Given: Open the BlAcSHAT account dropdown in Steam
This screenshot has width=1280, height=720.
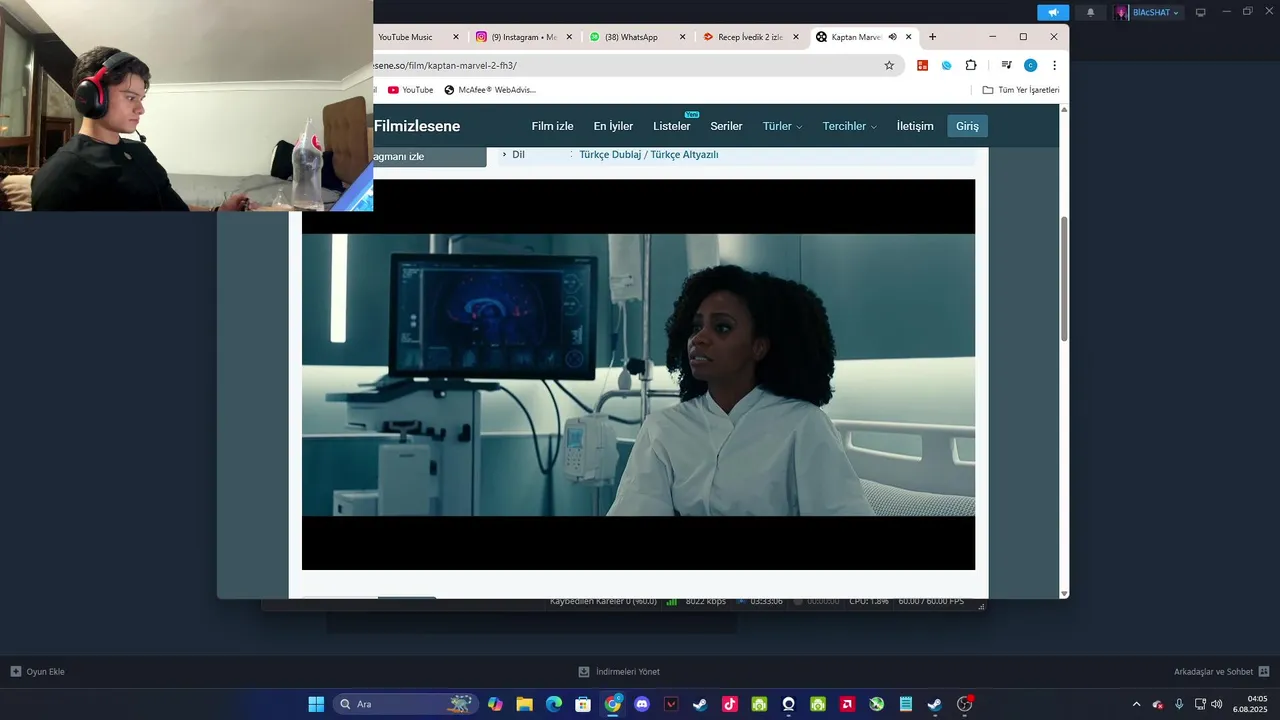Looking at the screenshot, I should (x=1148, y=12).
